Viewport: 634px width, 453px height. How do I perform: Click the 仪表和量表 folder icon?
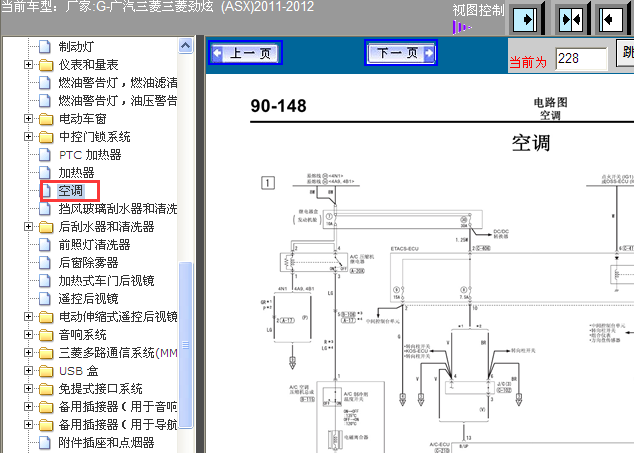46,65
